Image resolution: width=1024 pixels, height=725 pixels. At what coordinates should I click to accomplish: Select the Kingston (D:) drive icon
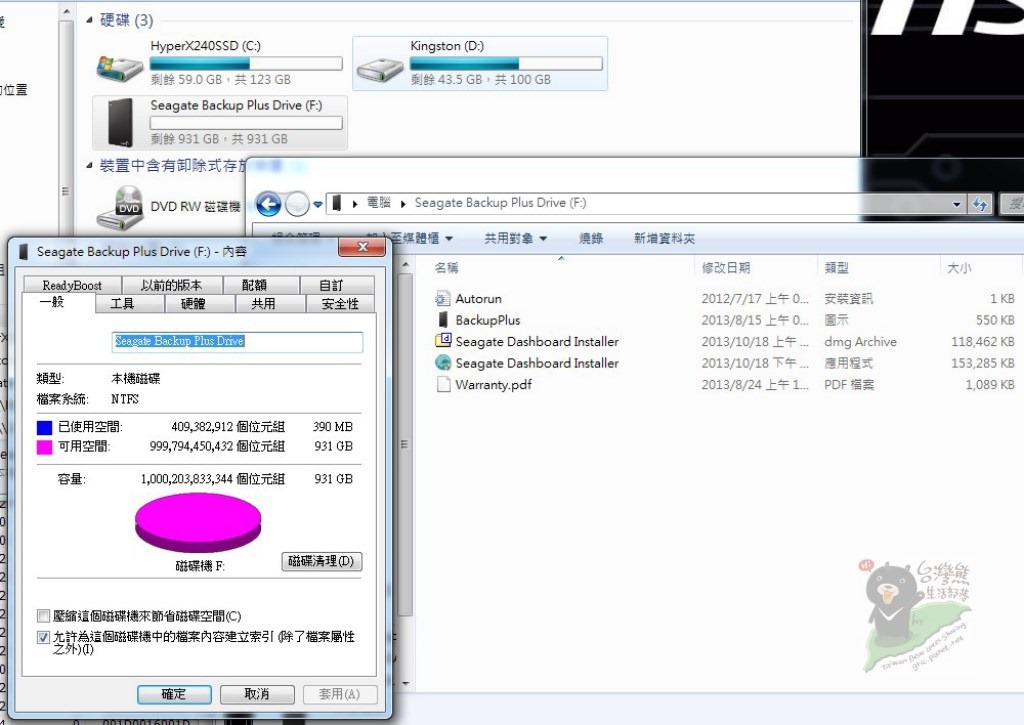point(380,69)
